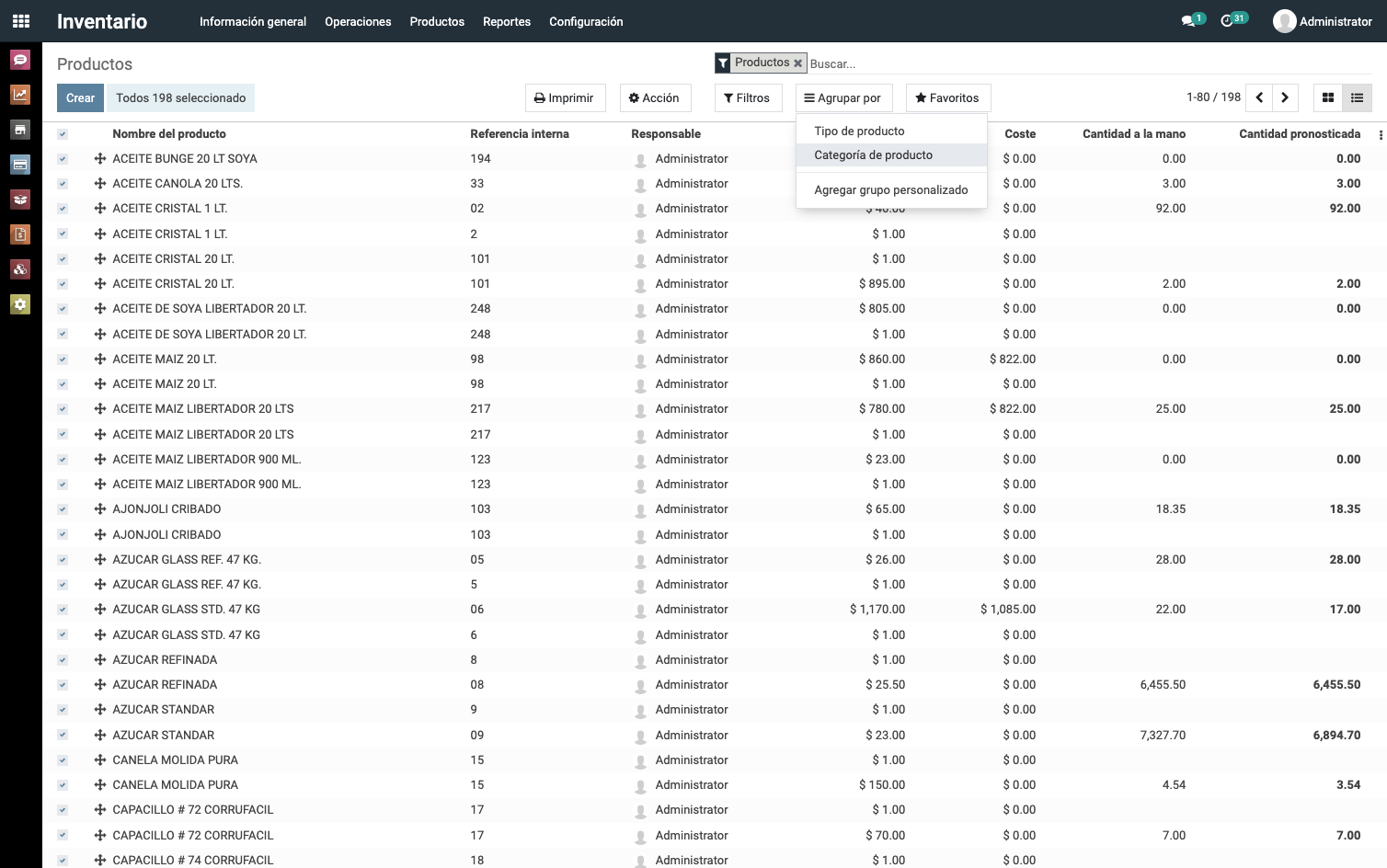Open the Discuss chat sidebar icon
The width and height of the screenshot is (1387, 868).
point(20,60)
